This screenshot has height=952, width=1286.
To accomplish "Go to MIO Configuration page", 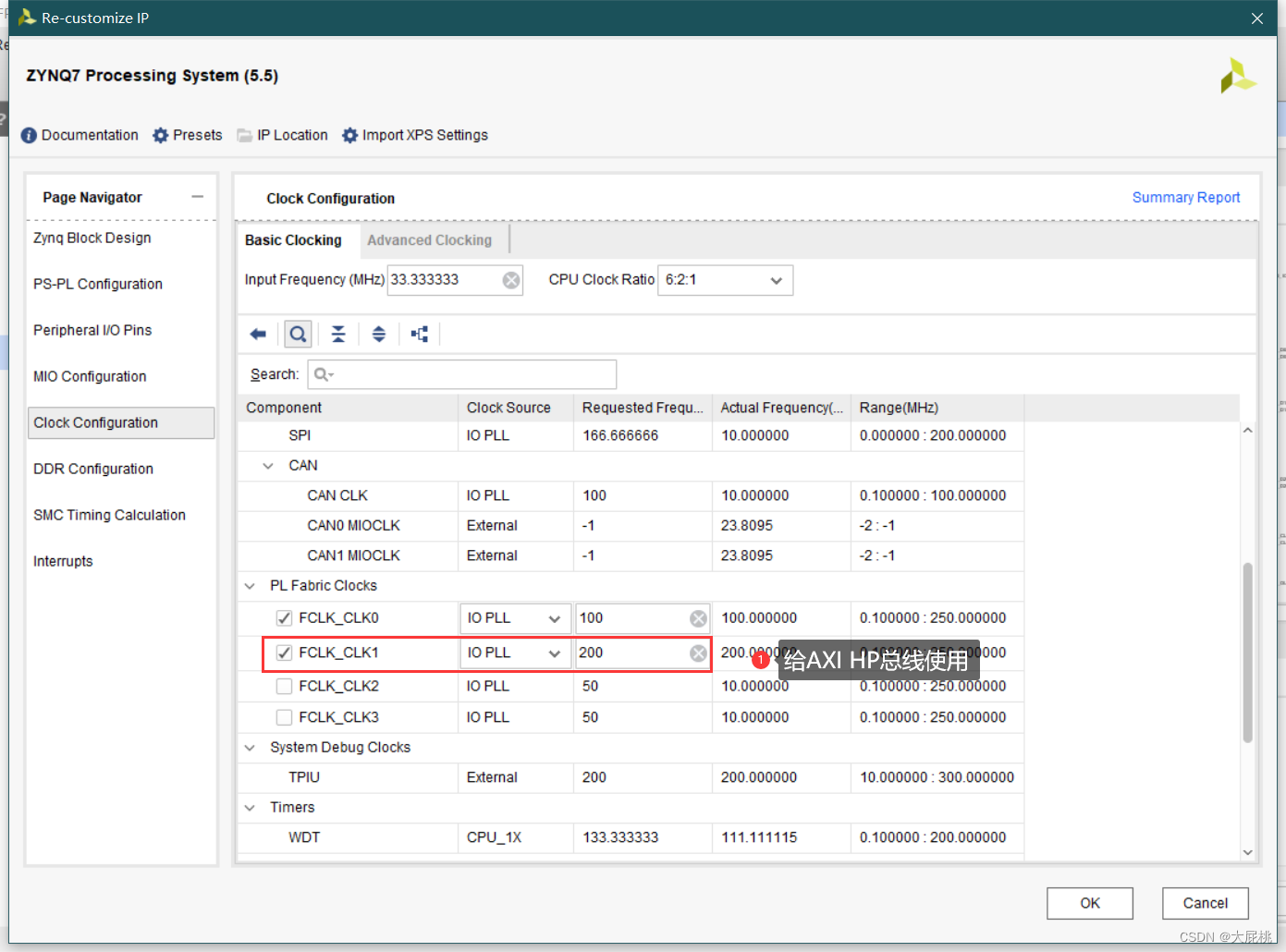I will (90, 376).
